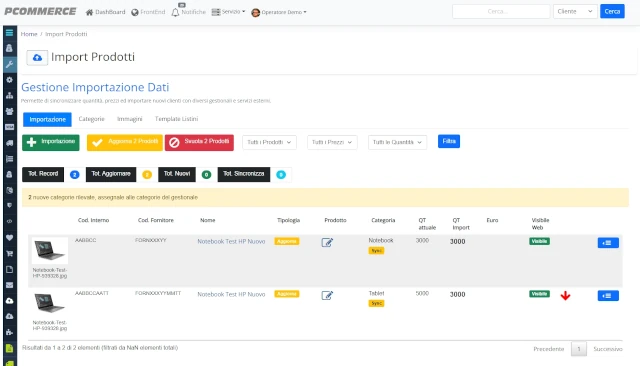
Task: Toggle the hamburger menu in the sidebar
Action: point(9,33)
